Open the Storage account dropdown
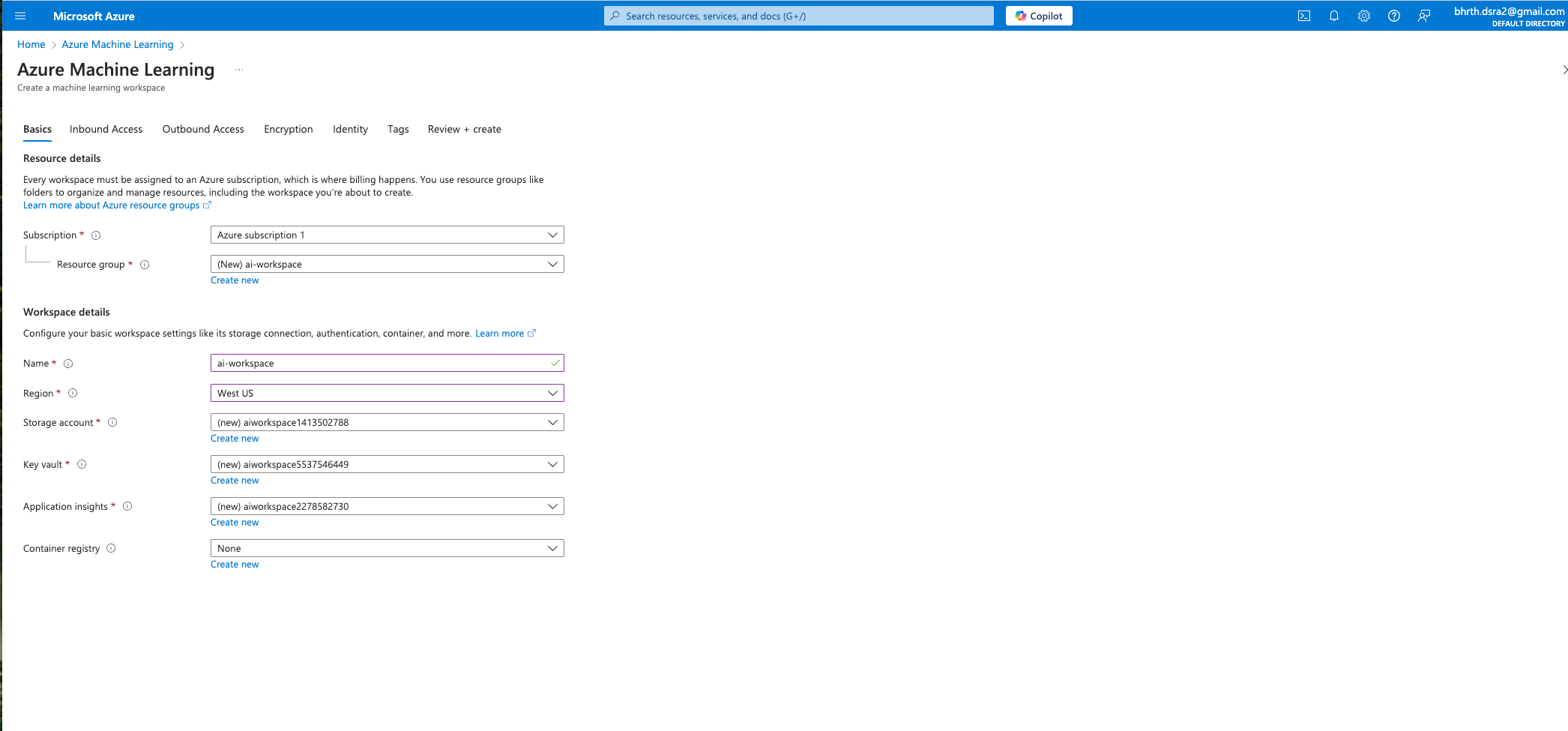1568x731 pixels. [387, 422]
